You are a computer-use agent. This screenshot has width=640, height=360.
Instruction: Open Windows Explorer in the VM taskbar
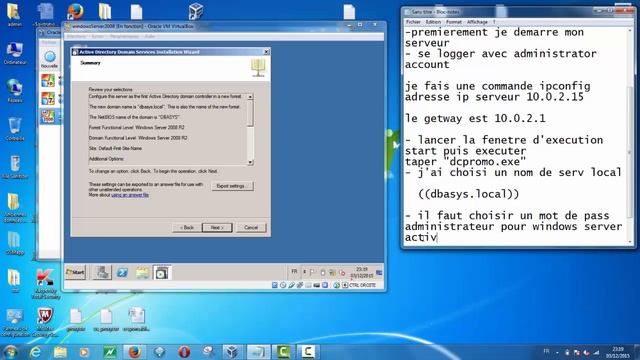142,273
